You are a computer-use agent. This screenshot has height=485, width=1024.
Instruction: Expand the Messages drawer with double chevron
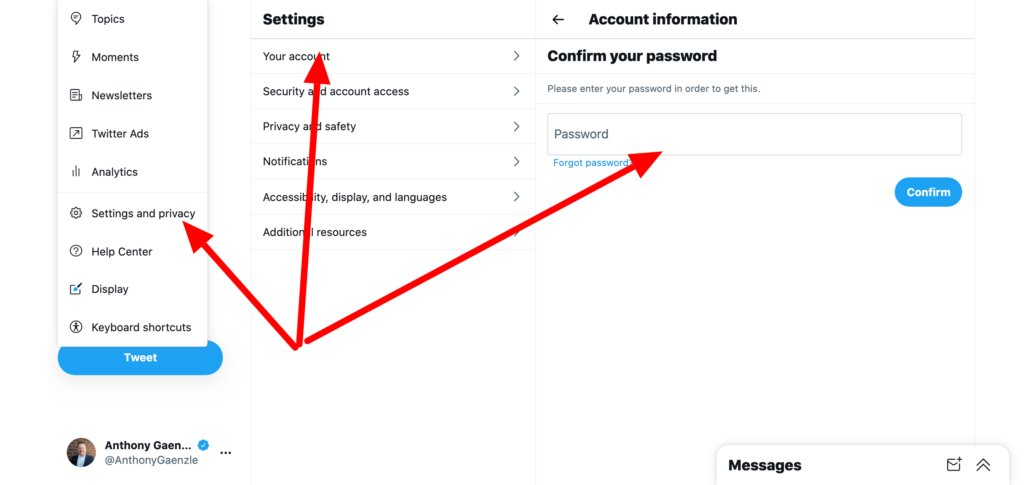click(x=983, y=465)
